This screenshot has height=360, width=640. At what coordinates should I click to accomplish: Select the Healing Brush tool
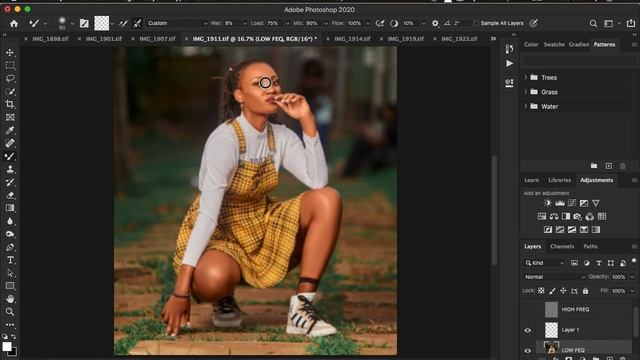(10, 143)
